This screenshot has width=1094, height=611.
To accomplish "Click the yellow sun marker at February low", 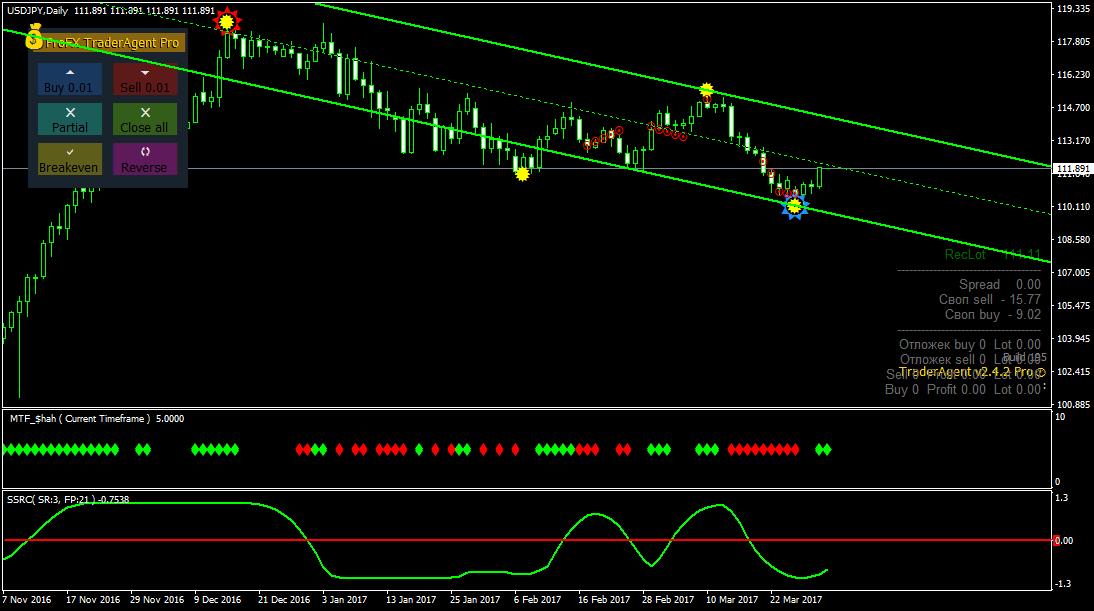I will coord(522,174).
